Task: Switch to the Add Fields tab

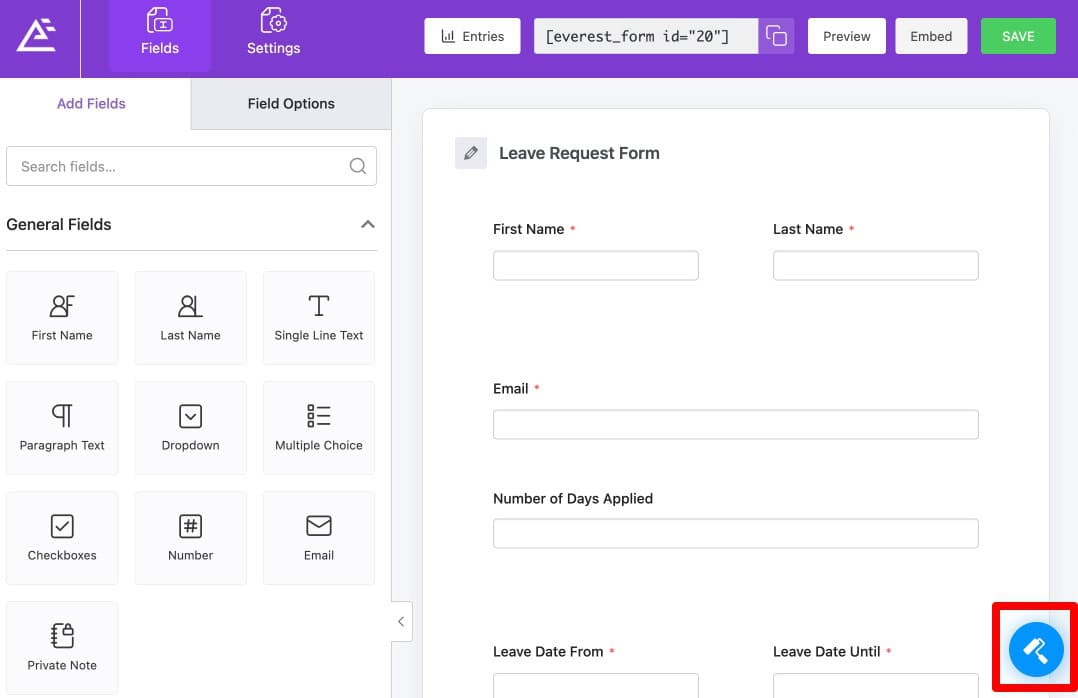Action: pyautogui.click(x=91, y=103)
